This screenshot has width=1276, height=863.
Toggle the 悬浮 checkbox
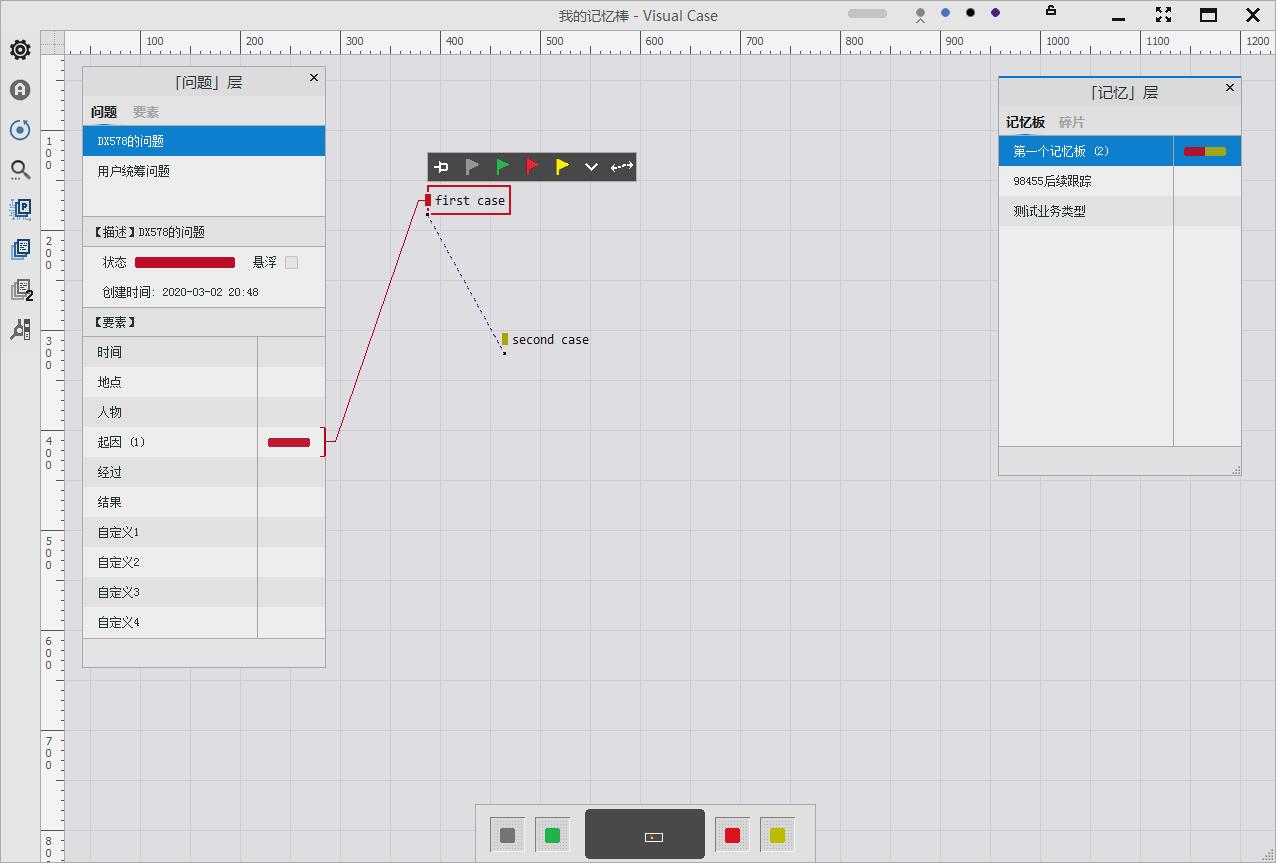pyautogui.click(x=291, y=262)
